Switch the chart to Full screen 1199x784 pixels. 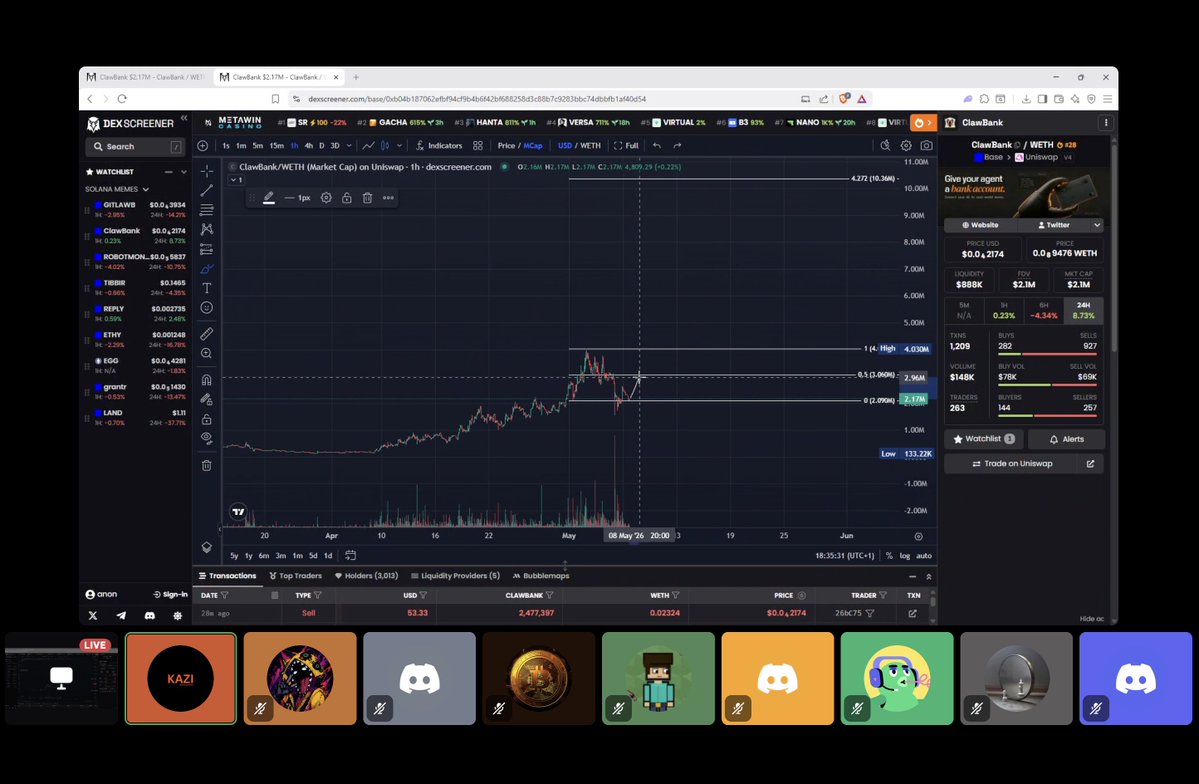pyautogui.click(x=626, y=145)
